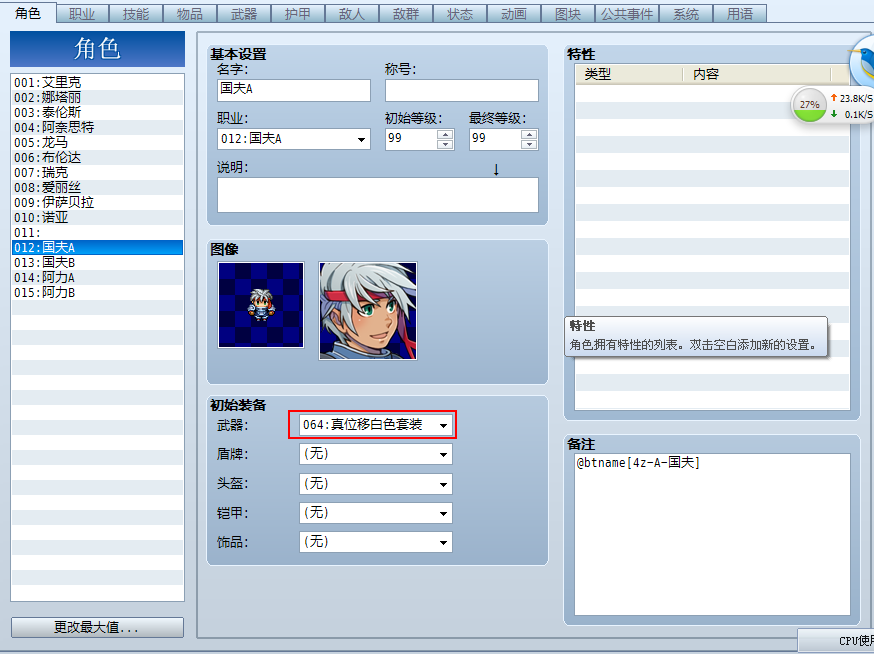Image resolution: width=874 pixels, height=654 pixels.
Task: Select actor 014:阿力A
Action: (x=98, y=278)
